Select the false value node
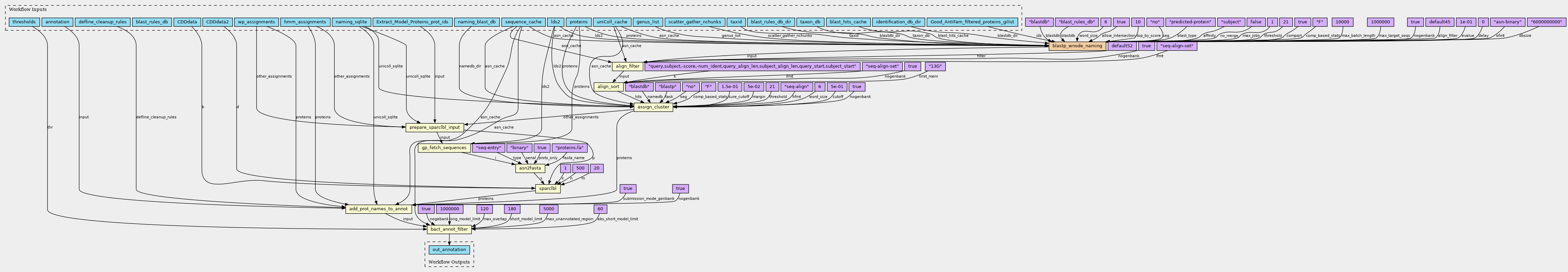This screenshot has width=1568, height=272. 1255,22
